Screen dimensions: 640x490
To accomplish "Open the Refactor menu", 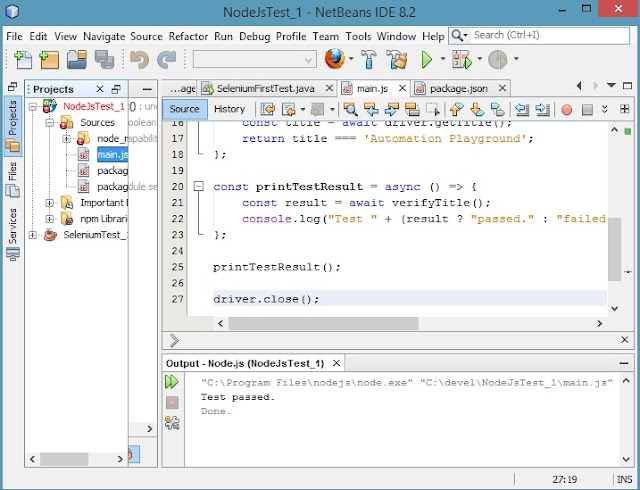I will click(188, 36).
